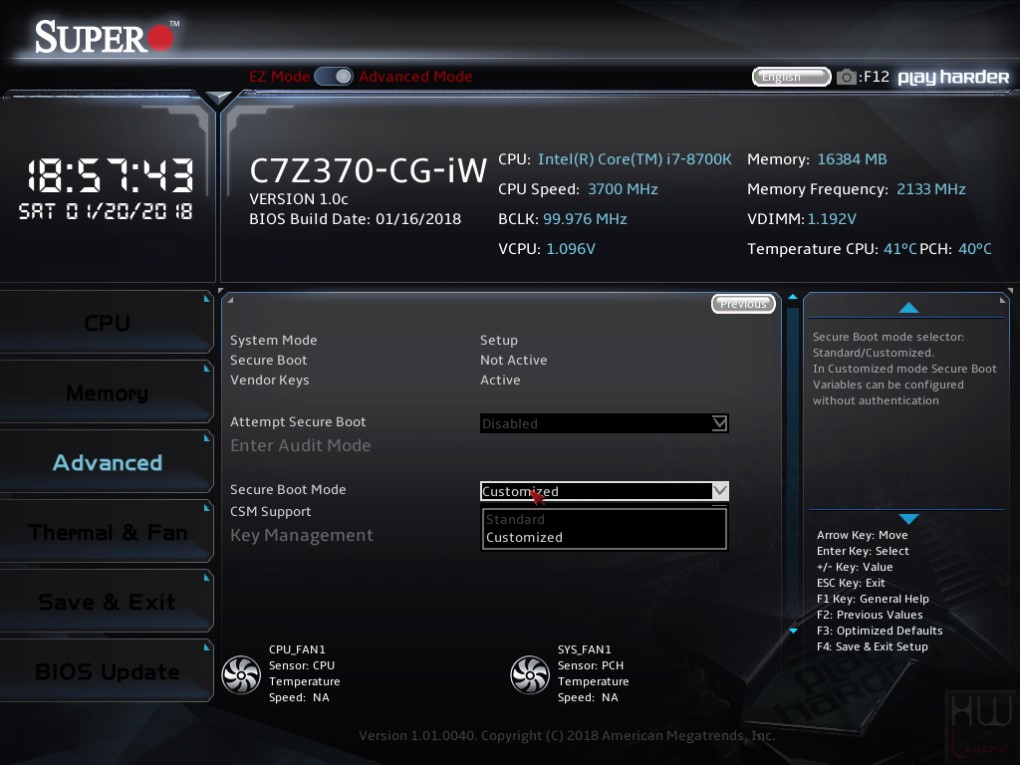Click the C7Z370-CG-iW board name
The image size is (1020, 765).
point(368,170)
